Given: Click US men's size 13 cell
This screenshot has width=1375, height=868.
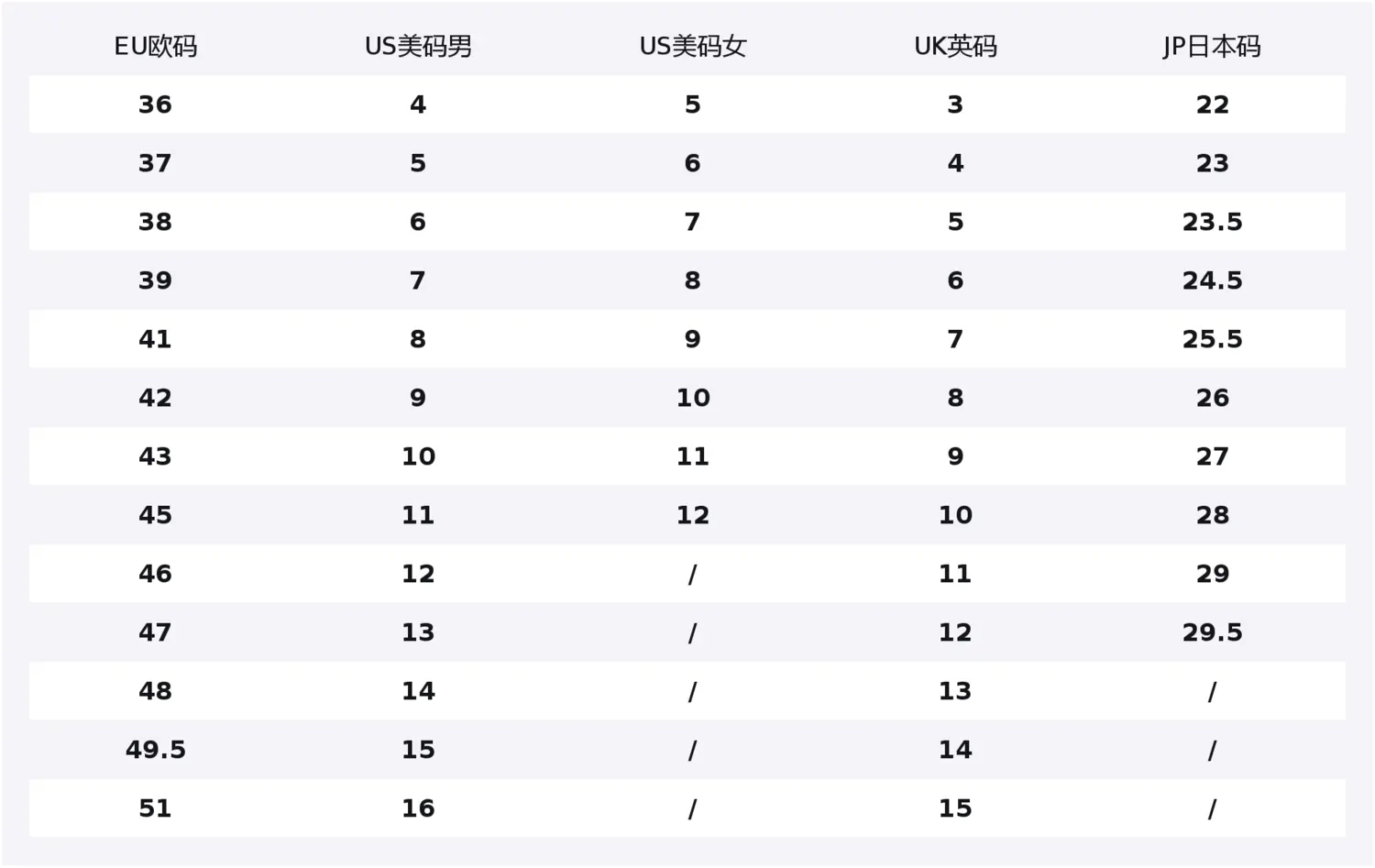Looking at the screenshot, I should click(418, 632).
